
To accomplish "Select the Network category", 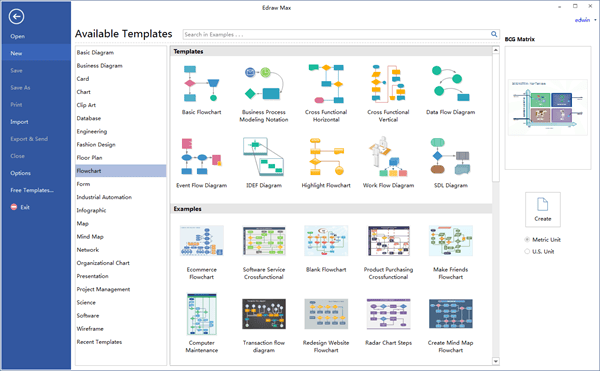I will (121, 249).
